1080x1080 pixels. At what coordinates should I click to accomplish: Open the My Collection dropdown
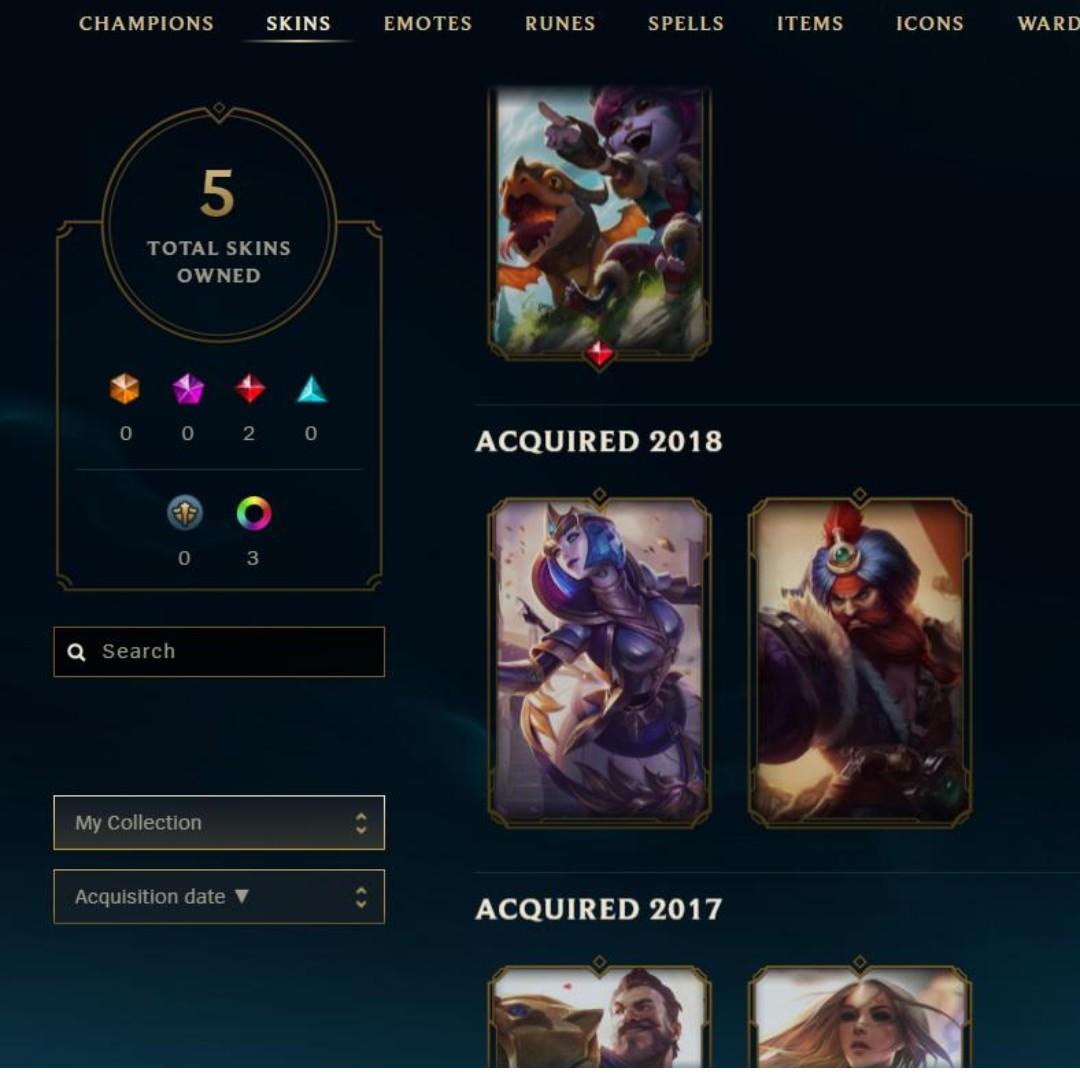(x=219, y=822)
